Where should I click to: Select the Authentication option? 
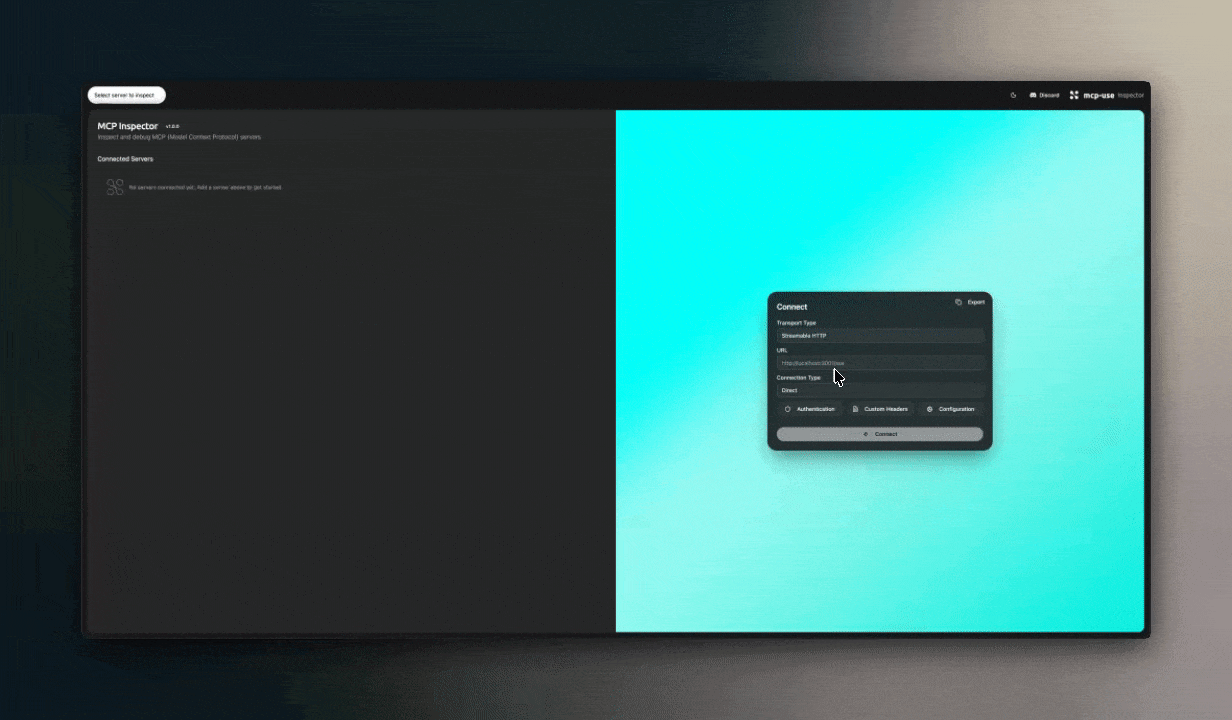tap(810, 409)
